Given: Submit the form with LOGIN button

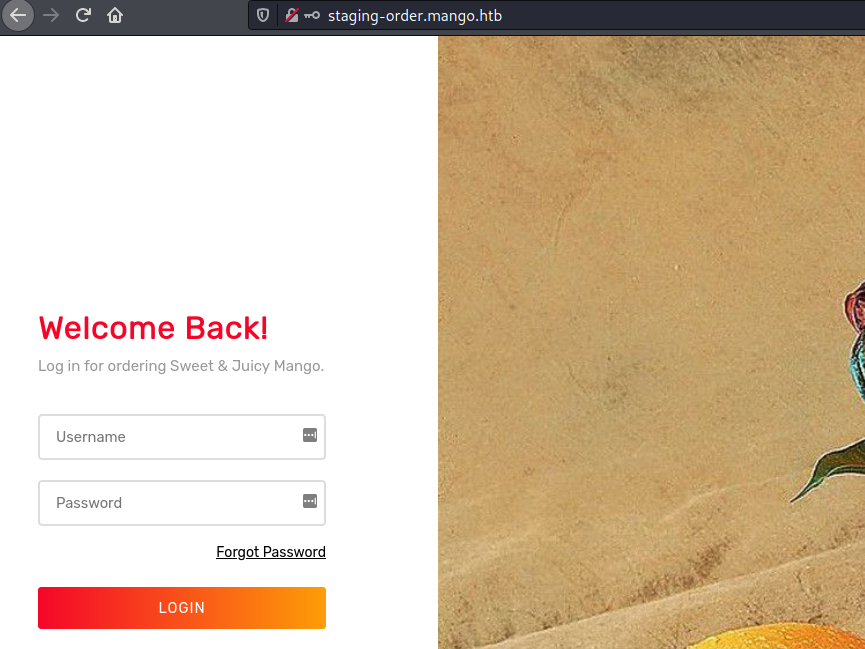Looking at the screenshot, I should point(182,608).
